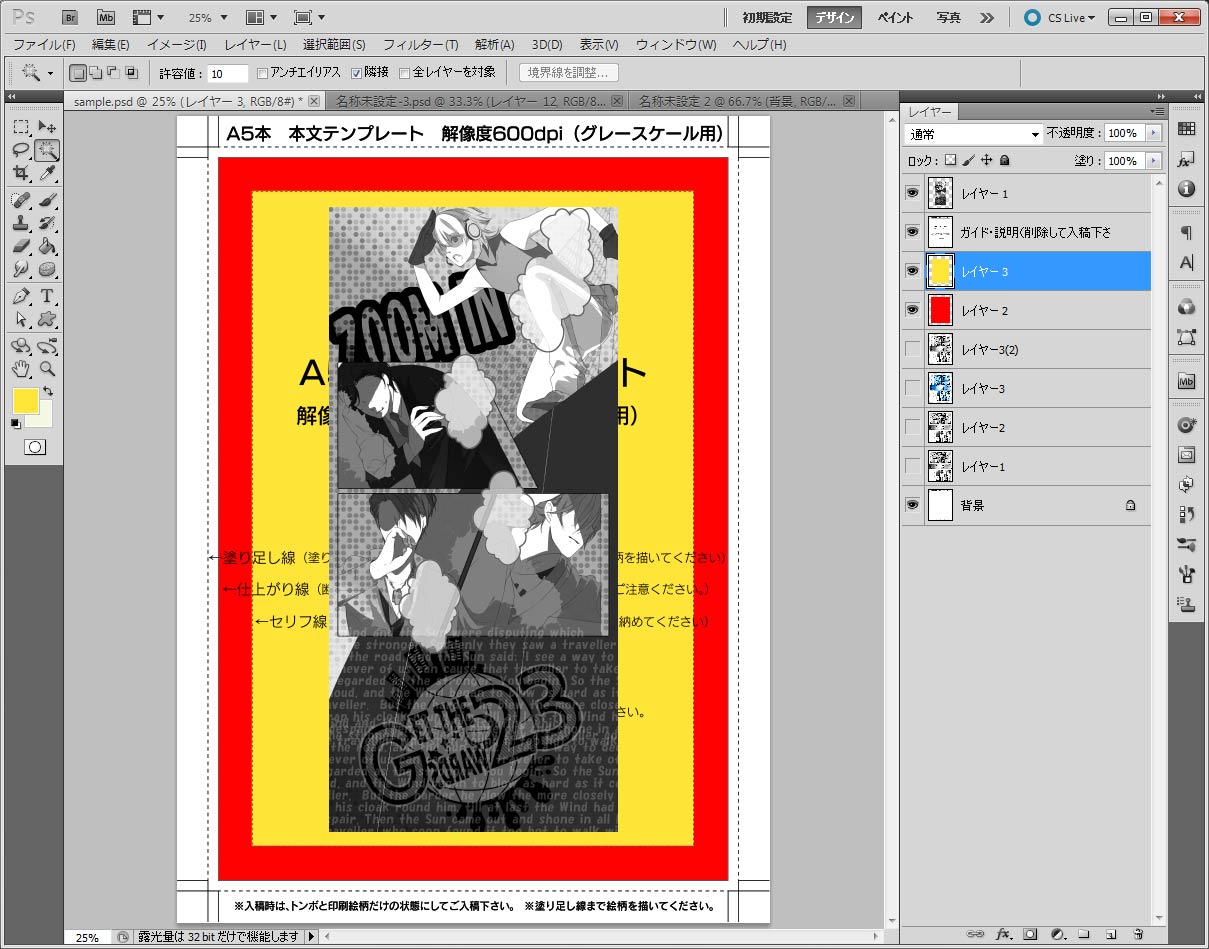
Task: Delete layer with trash icon
Action: click(x=1138, y=934)
